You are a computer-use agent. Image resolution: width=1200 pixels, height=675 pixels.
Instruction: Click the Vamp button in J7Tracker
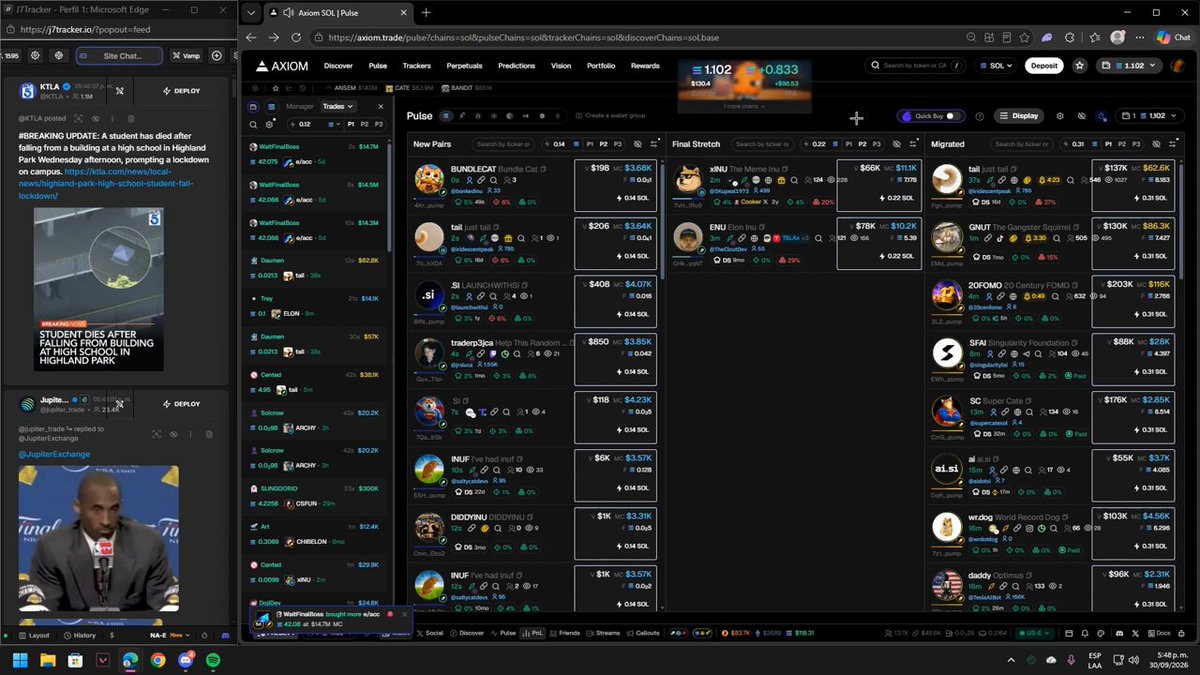186,56
